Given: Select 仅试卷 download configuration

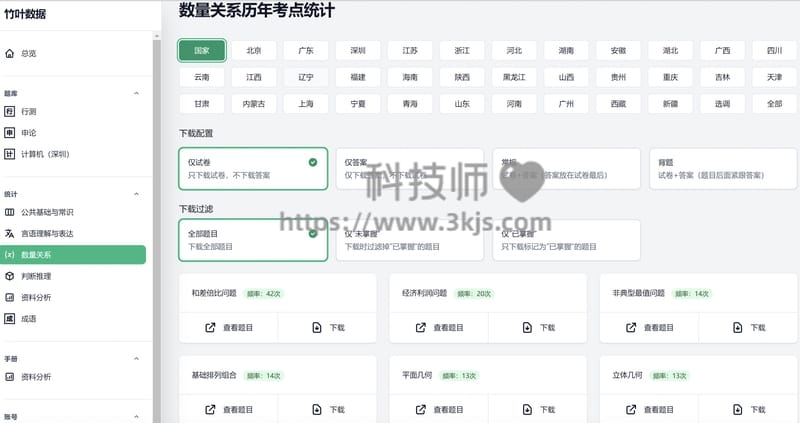Looking at the screenshot, I should [253, 169].
